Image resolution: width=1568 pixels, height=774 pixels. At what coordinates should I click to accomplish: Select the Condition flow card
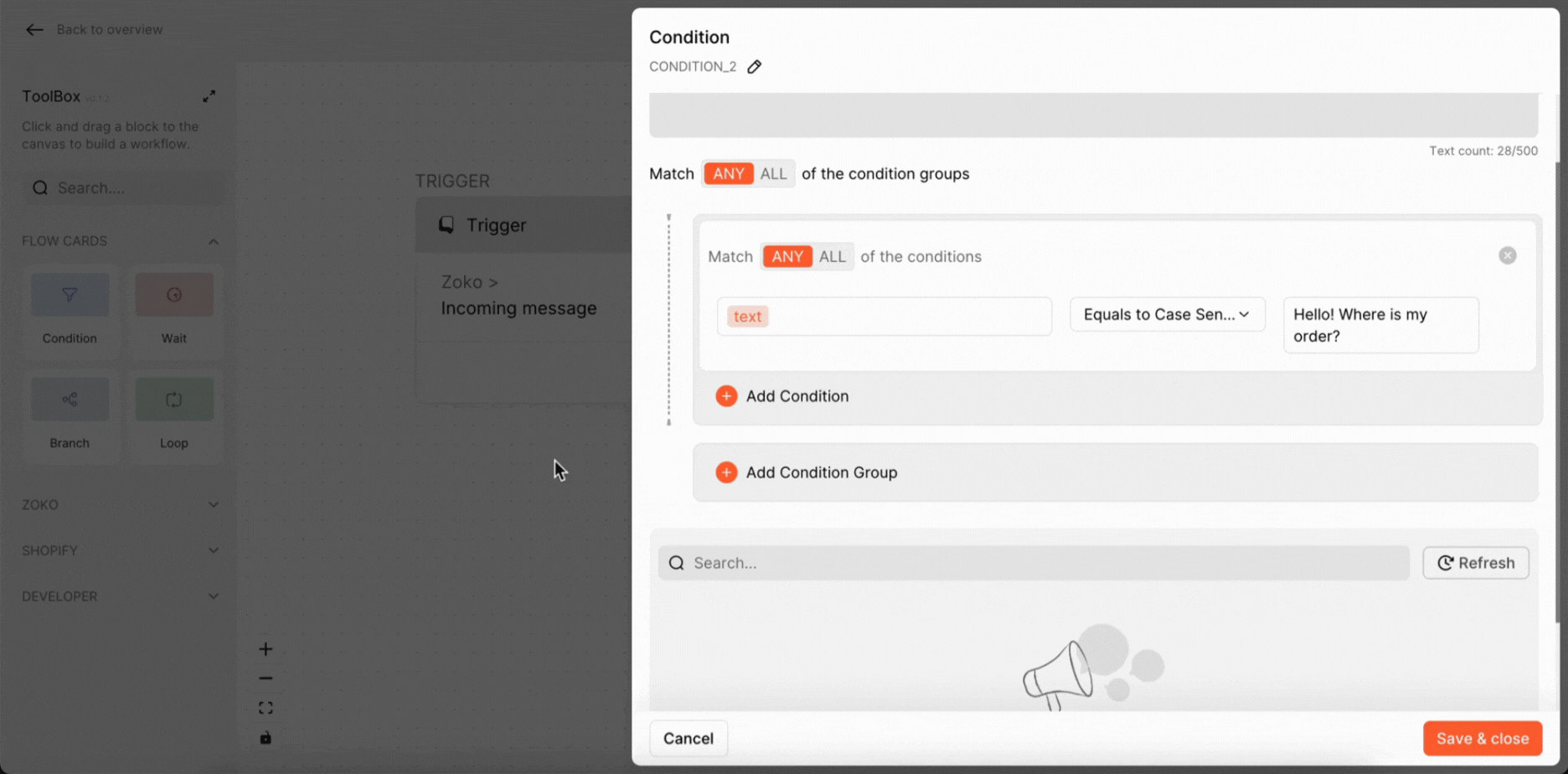pos(70,311)
